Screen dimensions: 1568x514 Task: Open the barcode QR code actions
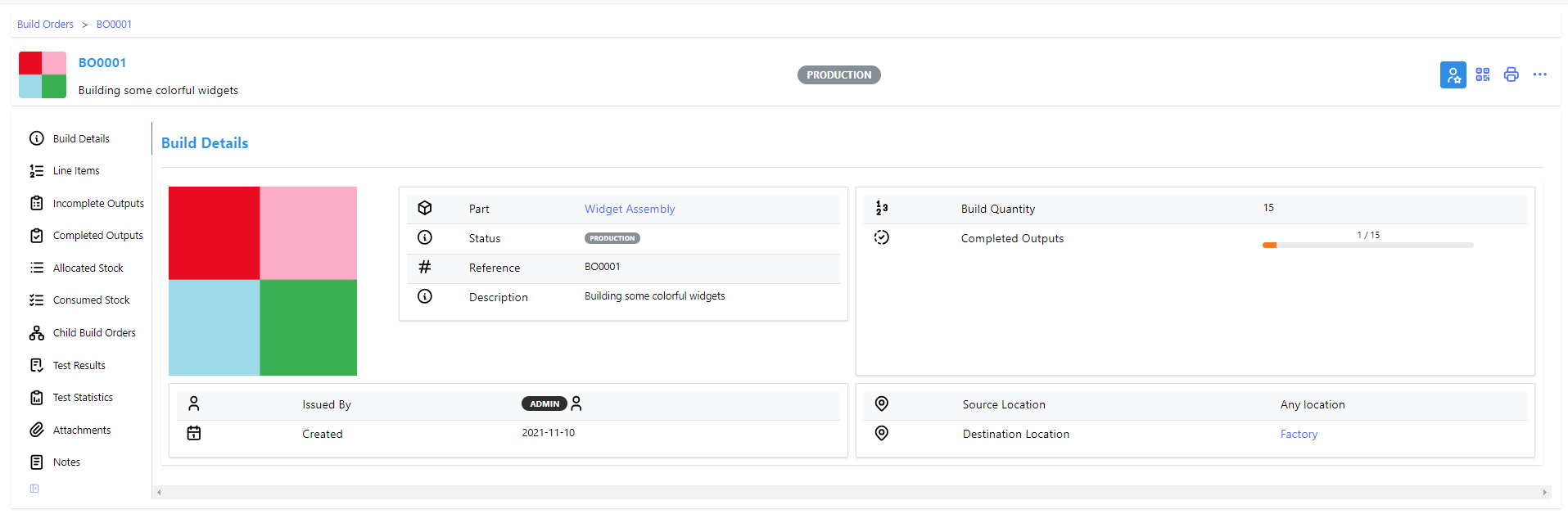[x=1482, y=74]
